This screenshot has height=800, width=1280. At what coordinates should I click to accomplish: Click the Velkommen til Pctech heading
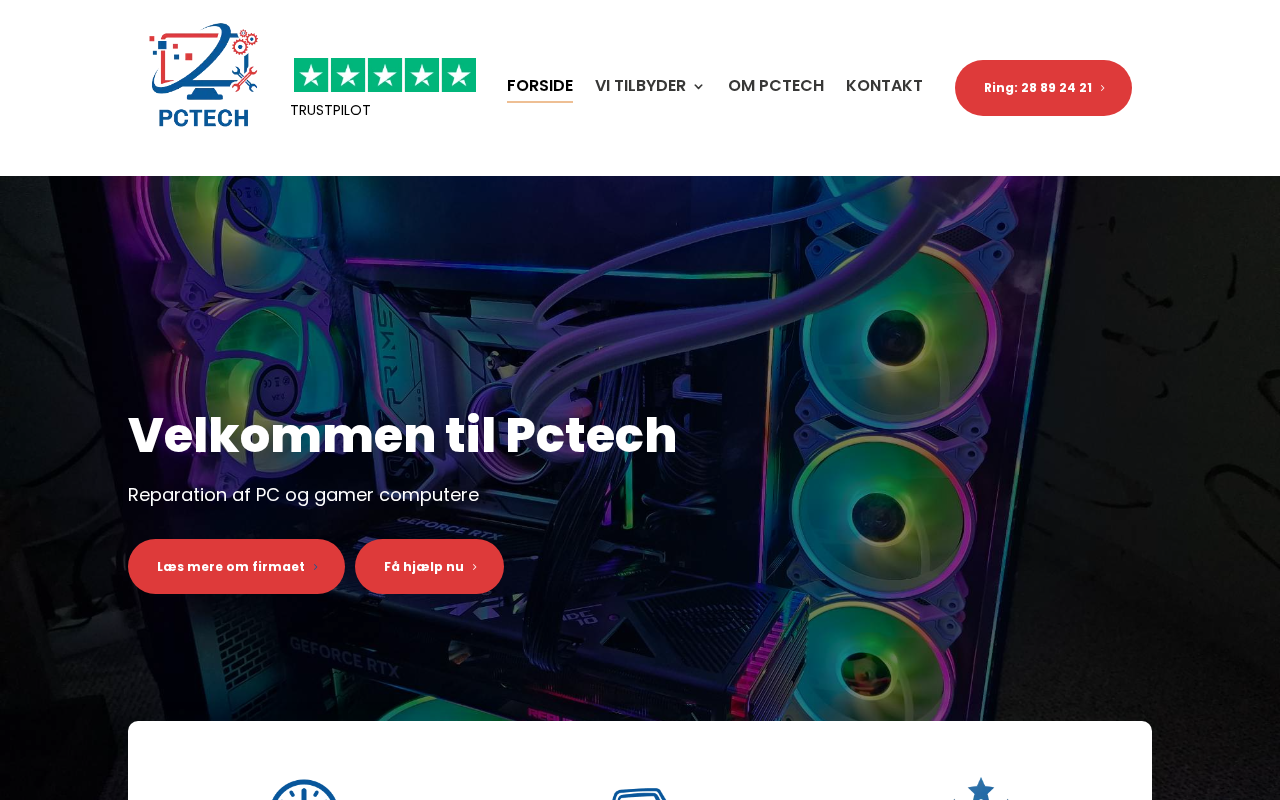click(402, 436)
